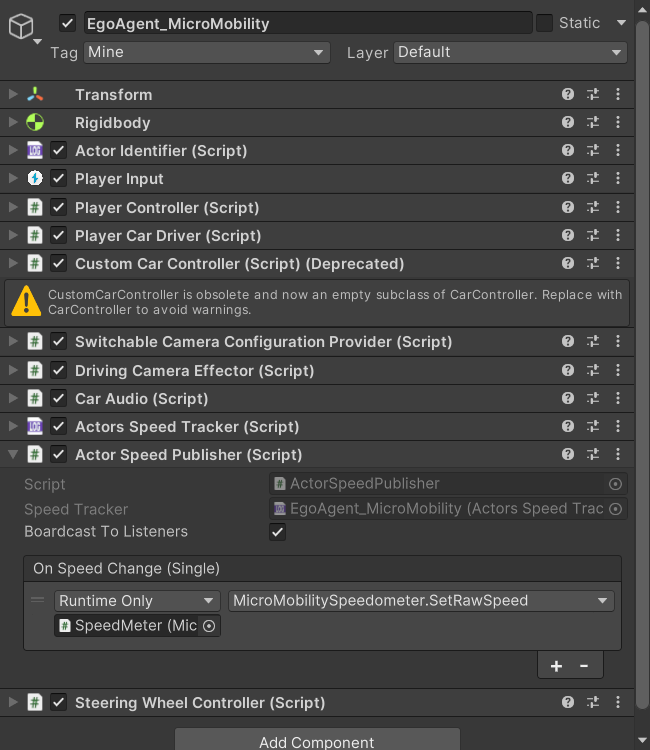Uncheck Boardcast To Listeners
This screenshot has width=650, height=750.
click(277, 532)
